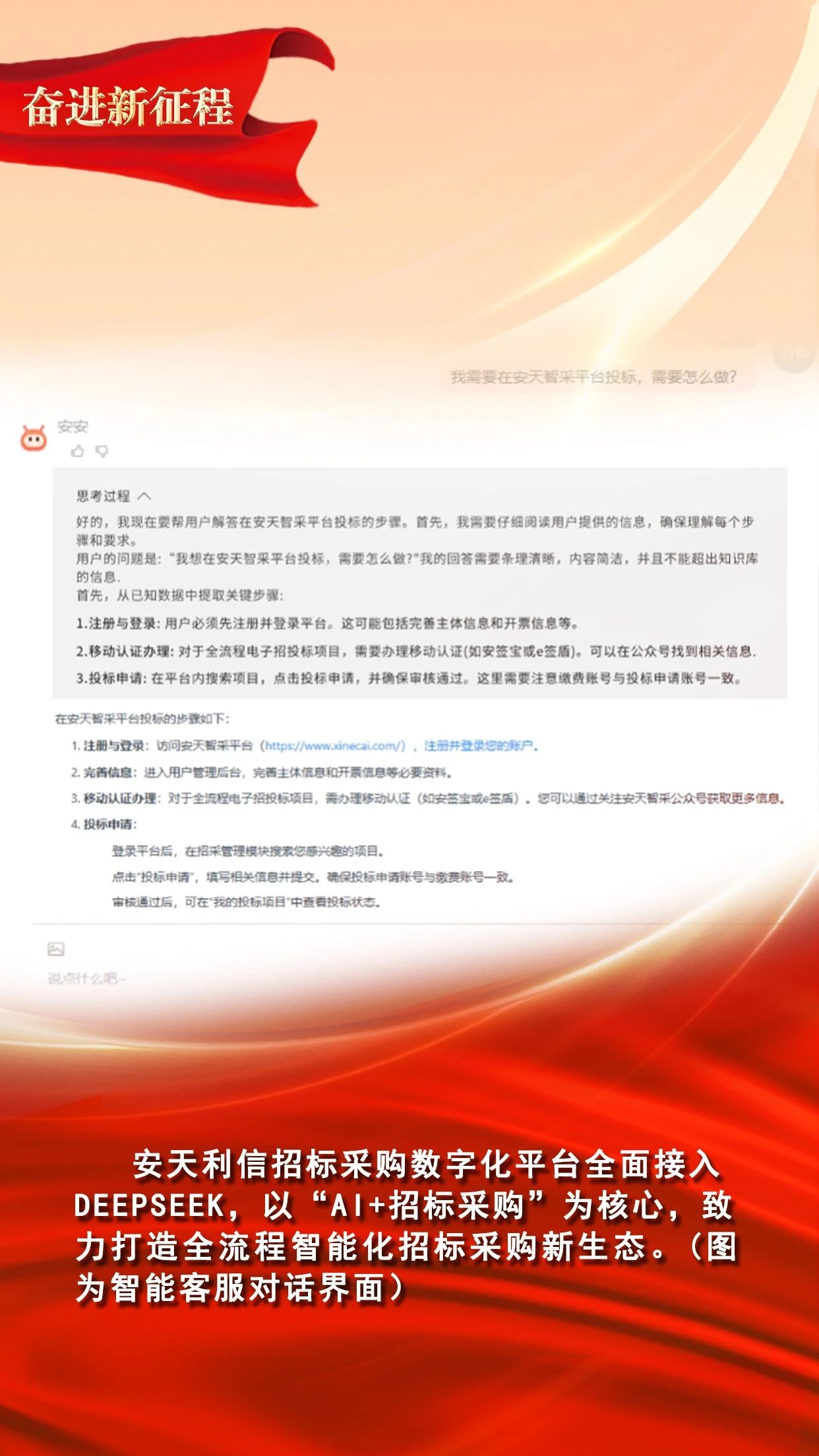Click answer step 2 完善信息
819x1456 pixels.
tap(262, 772)
